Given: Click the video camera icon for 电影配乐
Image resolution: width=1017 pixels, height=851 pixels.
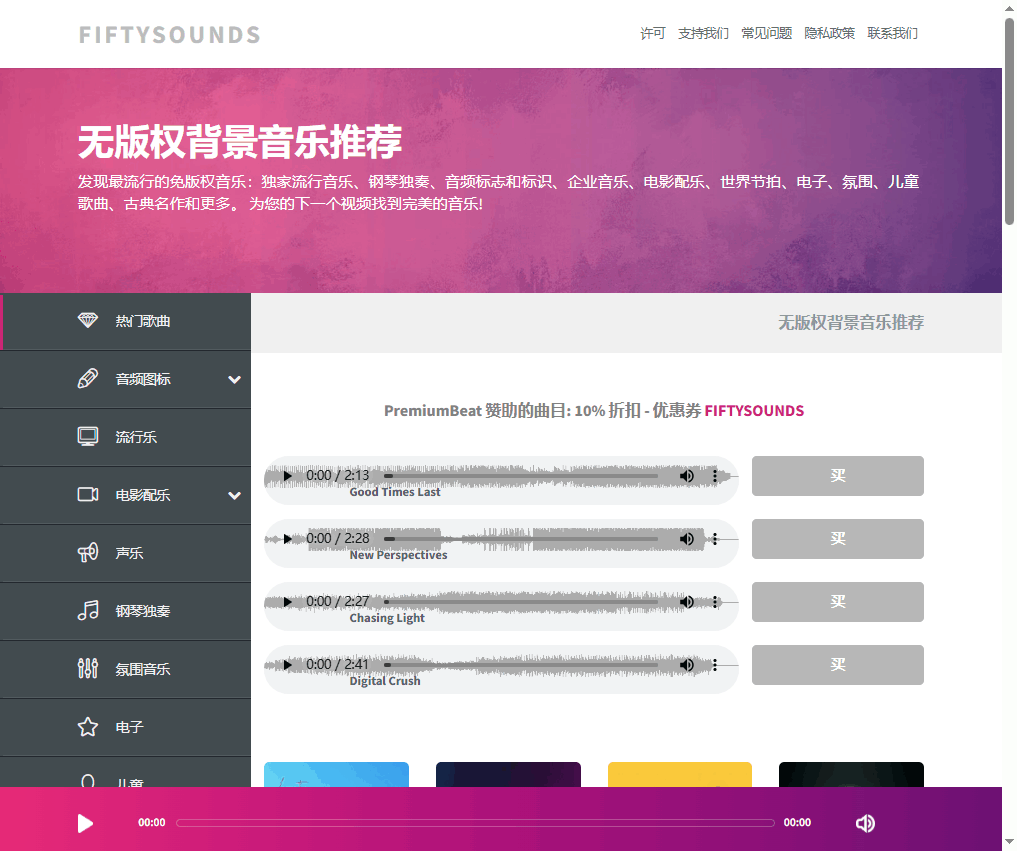Looking at the screenshot, I should (88, 495).
